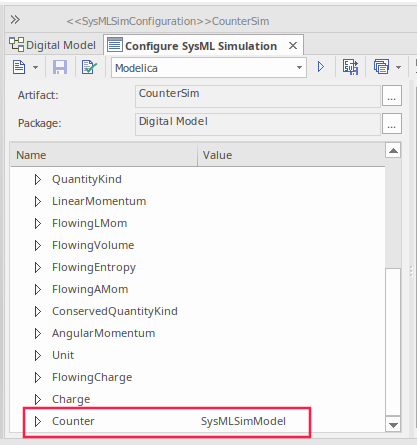Expand the QuantityKind node
417x445 pixels.
point(38,179)
